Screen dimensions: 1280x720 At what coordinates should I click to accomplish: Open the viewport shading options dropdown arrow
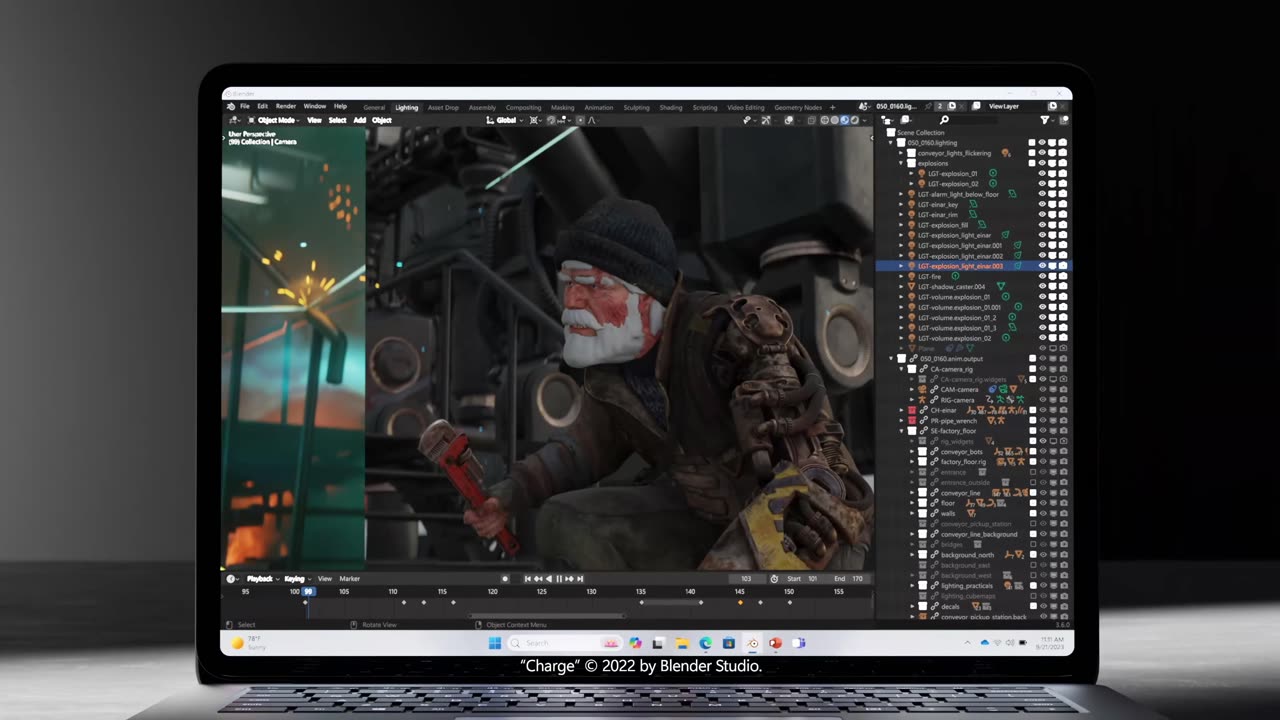pos(864,120)
